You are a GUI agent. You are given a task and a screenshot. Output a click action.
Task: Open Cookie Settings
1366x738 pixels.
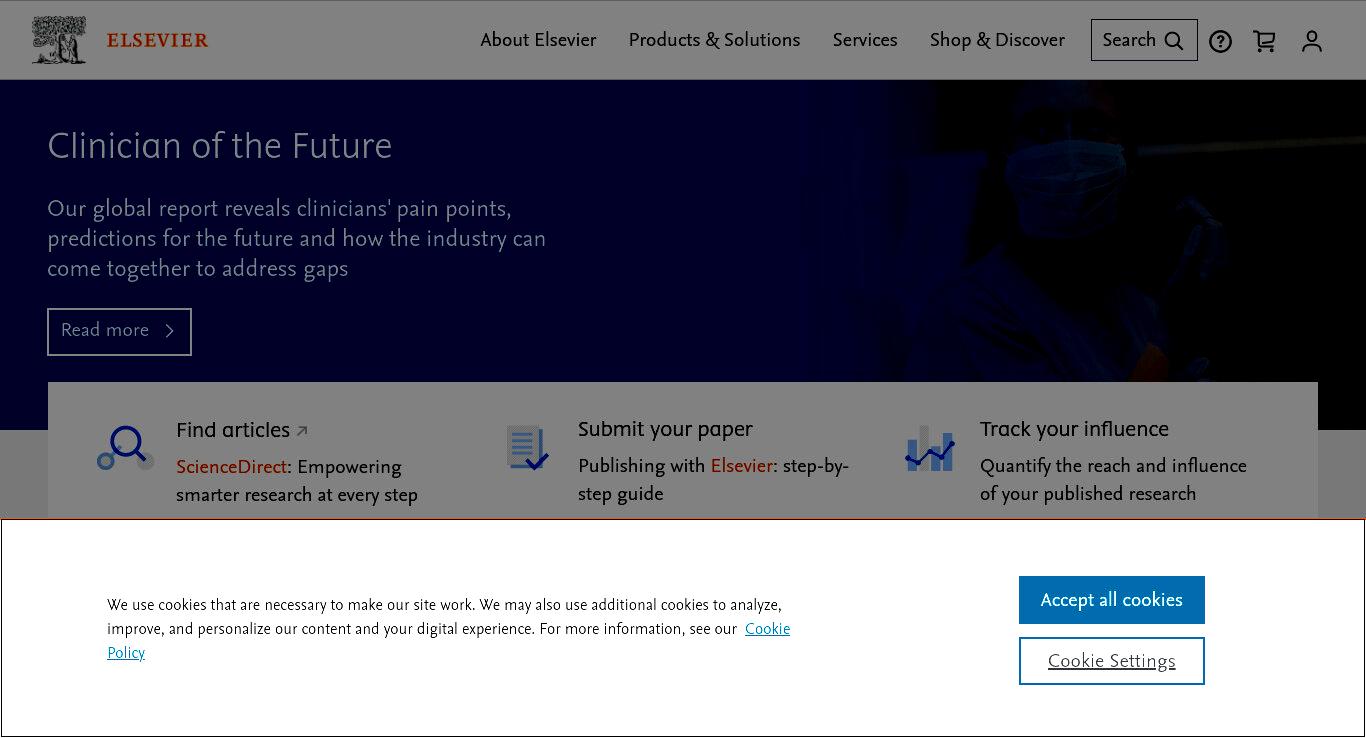point(1112,661)
